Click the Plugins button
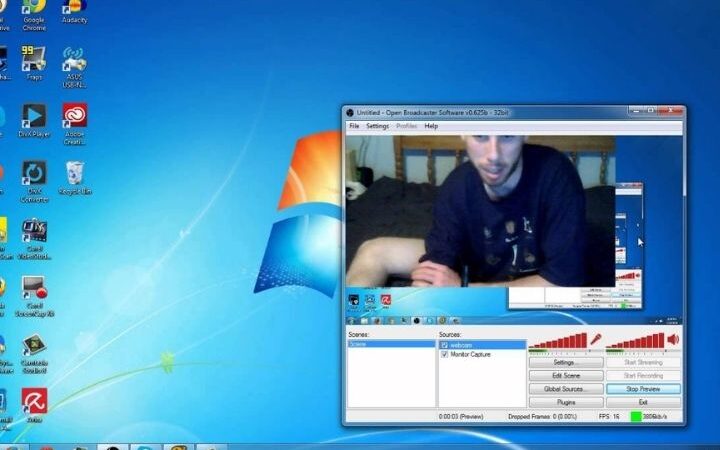This screenshot has height=450, width=720. (x=566, y=402)
